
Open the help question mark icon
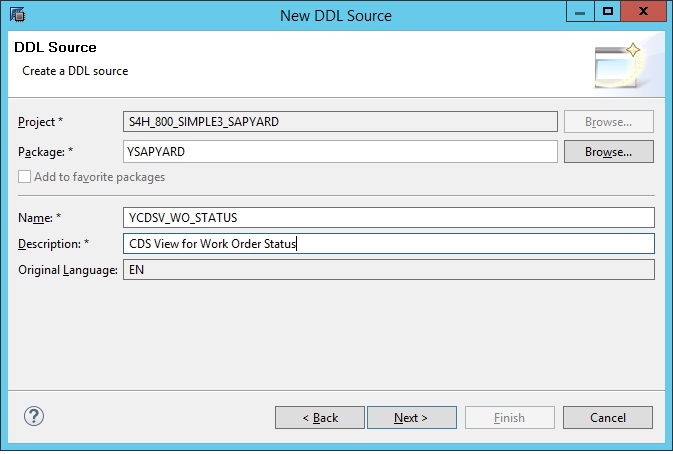(33, 416)
